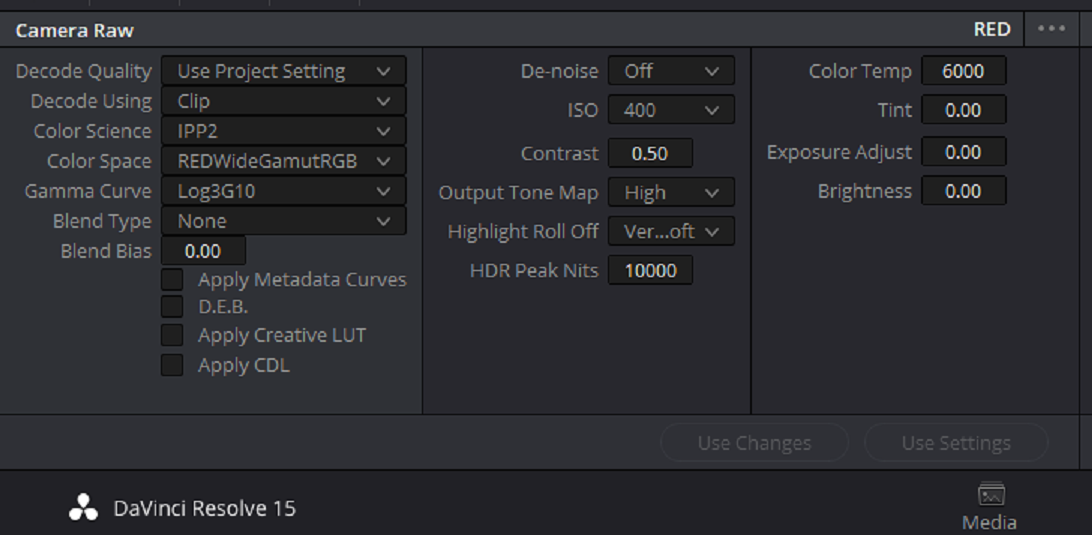This screenshot has width=1092, height=535.
Task: Toggle the D.E.B. checkbox
Action: [x=172, y=307]
